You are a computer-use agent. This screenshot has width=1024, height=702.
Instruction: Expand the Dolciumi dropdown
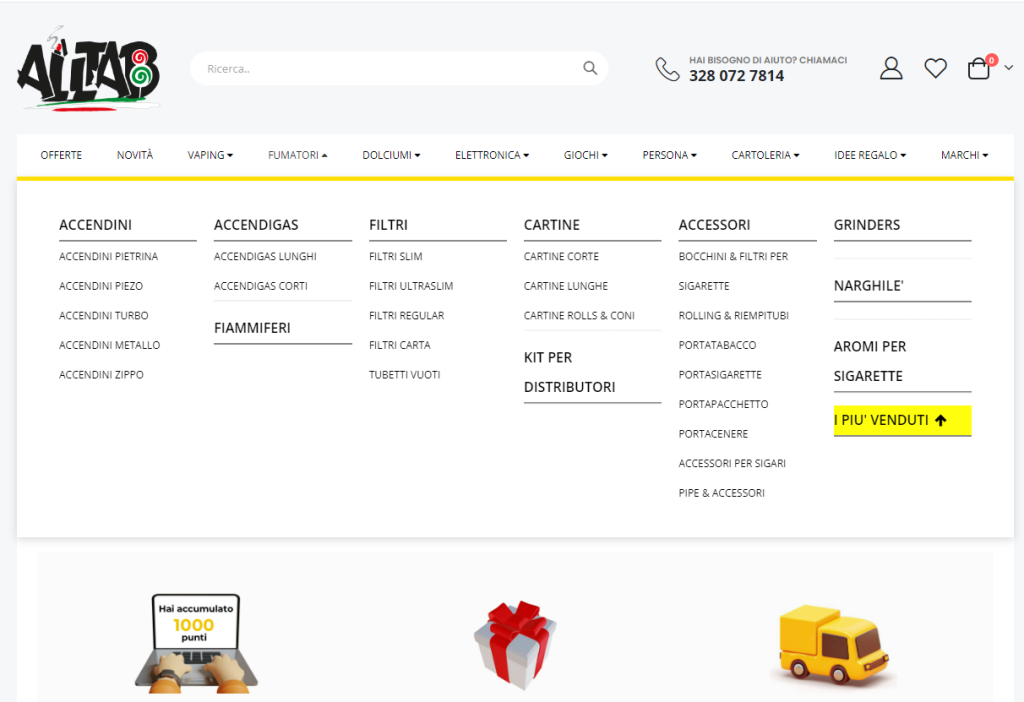coord(391,155)
